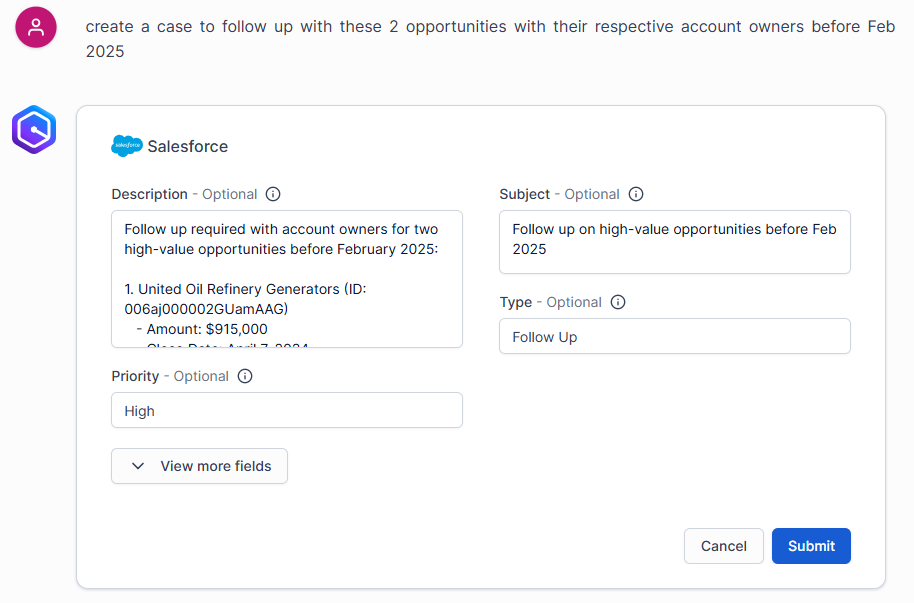The image size is (914, 603).
Task: Click the Salesforce cloud logo
Action: click(x=126, y=146)
